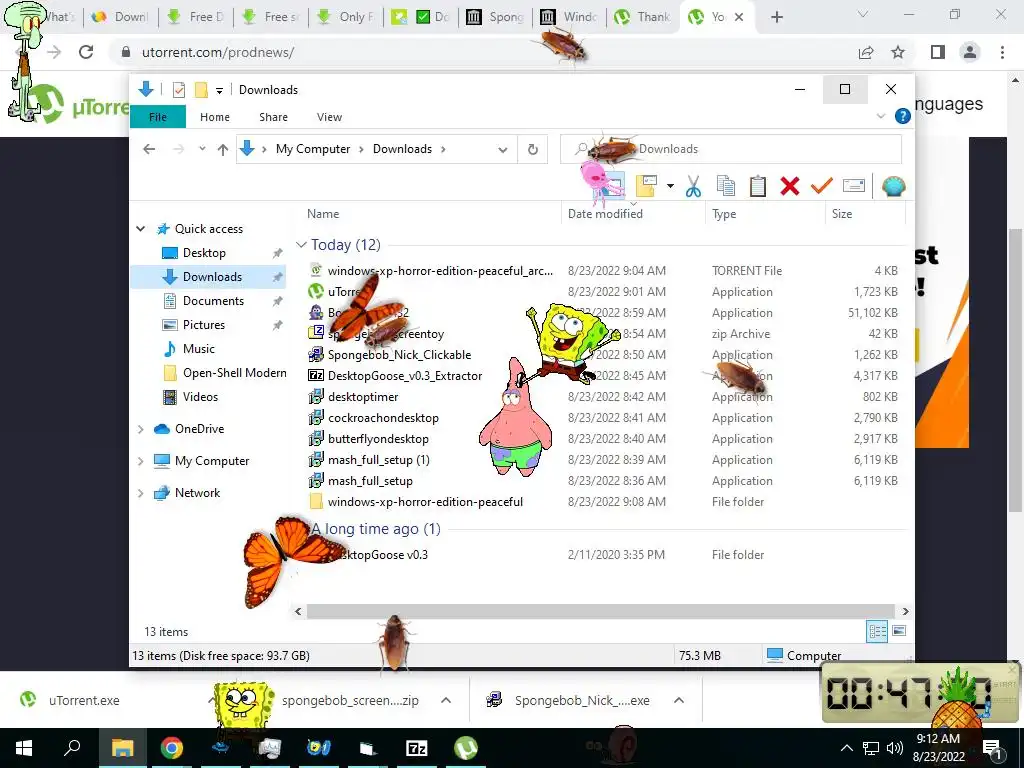The image size is (1024, 768).
Task: Bookmark this page with the star icon
Action: pos(898,52)
